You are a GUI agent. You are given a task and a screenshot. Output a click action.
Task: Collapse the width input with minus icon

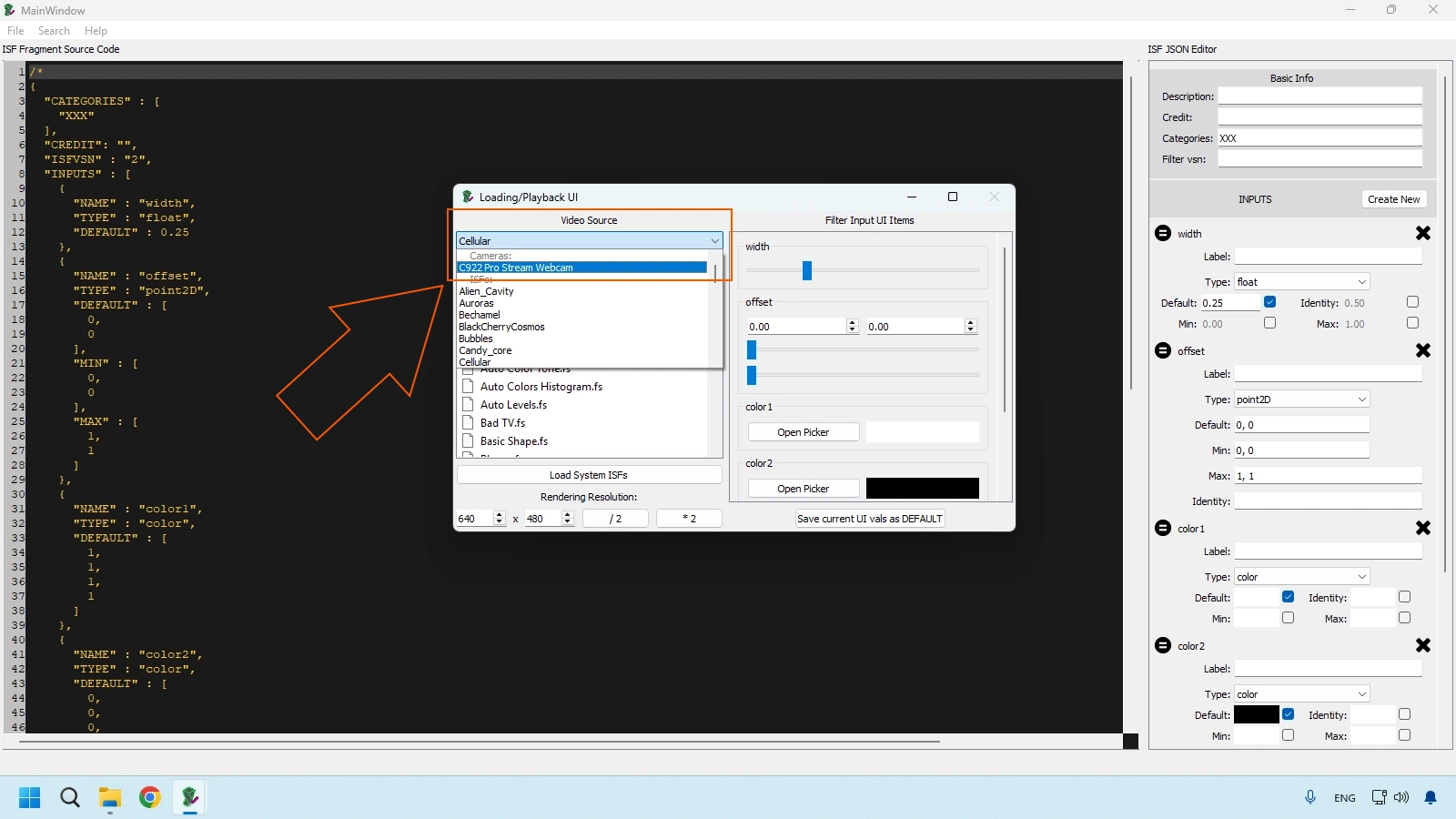click(1163, 233)
